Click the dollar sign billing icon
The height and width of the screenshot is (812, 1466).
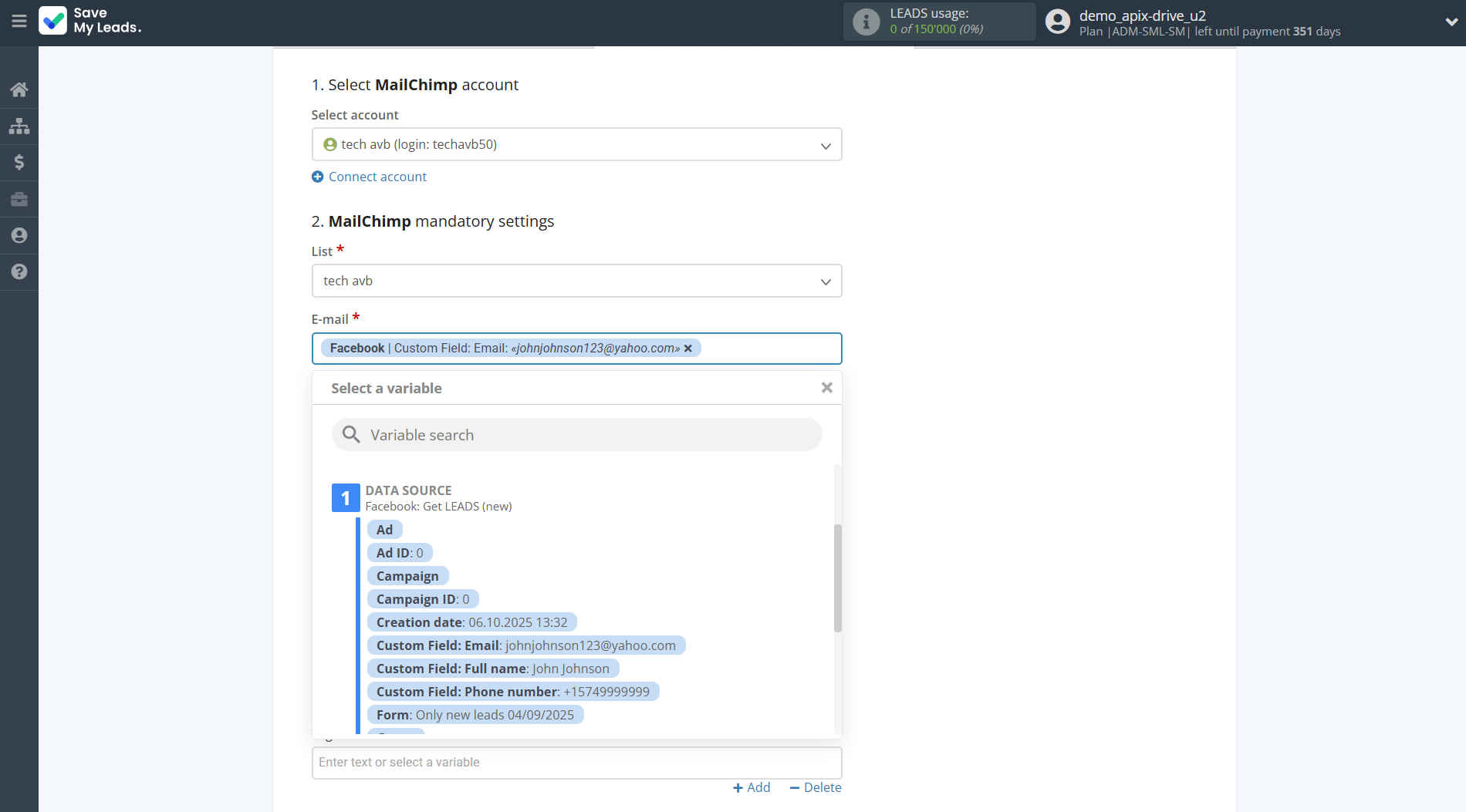point(19,162)
